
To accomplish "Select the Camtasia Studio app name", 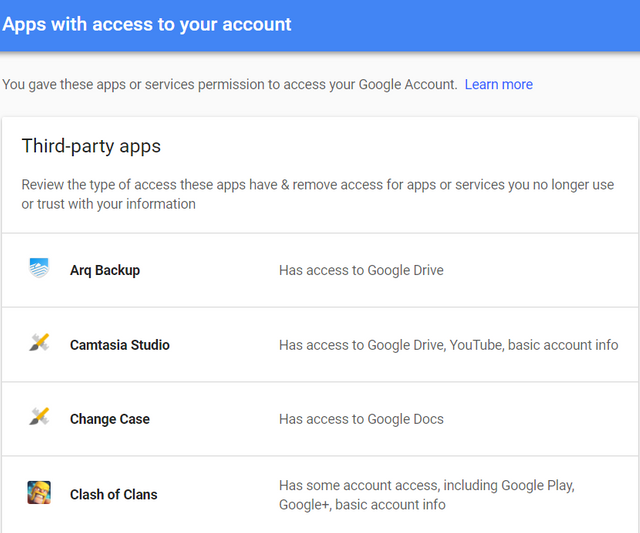I will (x=120, y=345).
